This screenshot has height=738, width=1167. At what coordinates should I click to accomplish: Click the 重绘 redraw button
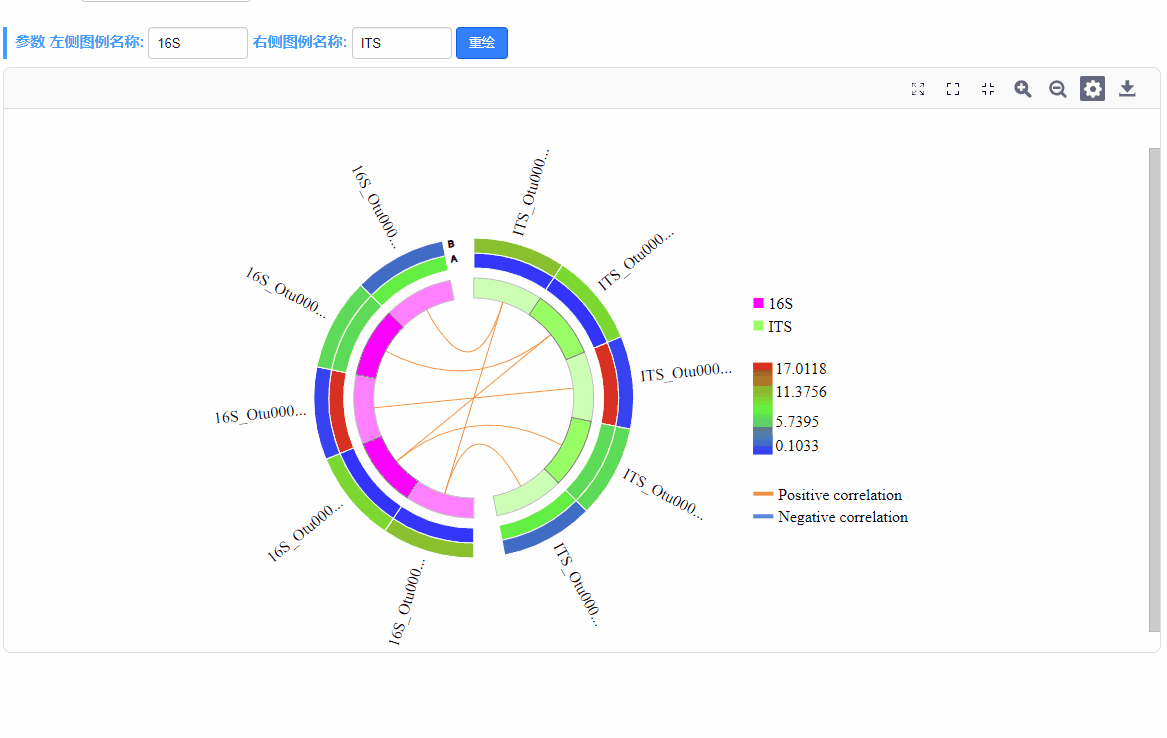click(x=482, y=42)
